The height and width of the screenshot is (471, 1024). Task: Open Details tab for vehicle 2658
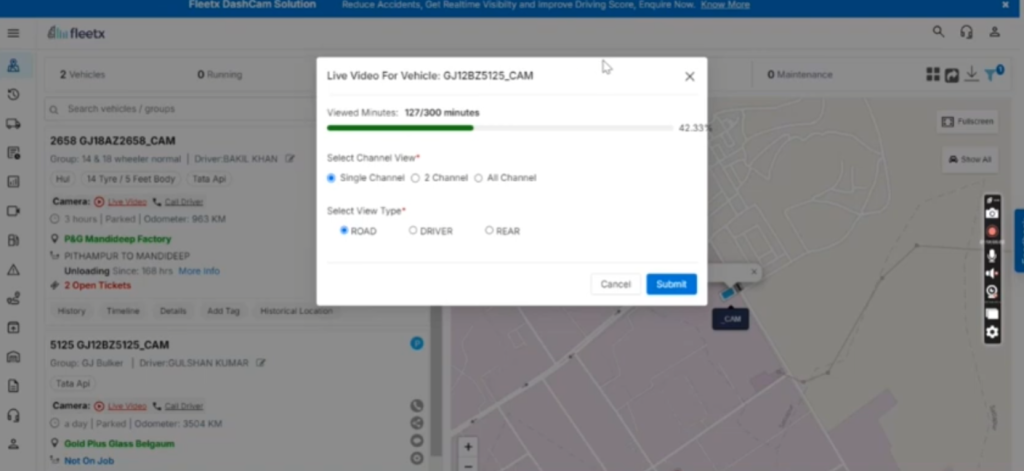[173, 311]
